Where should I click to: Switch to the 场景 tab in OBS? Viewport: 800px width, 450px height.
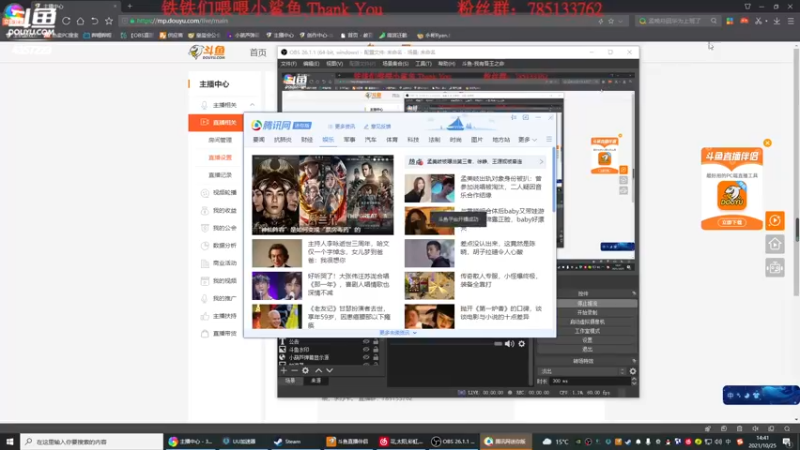290,381
